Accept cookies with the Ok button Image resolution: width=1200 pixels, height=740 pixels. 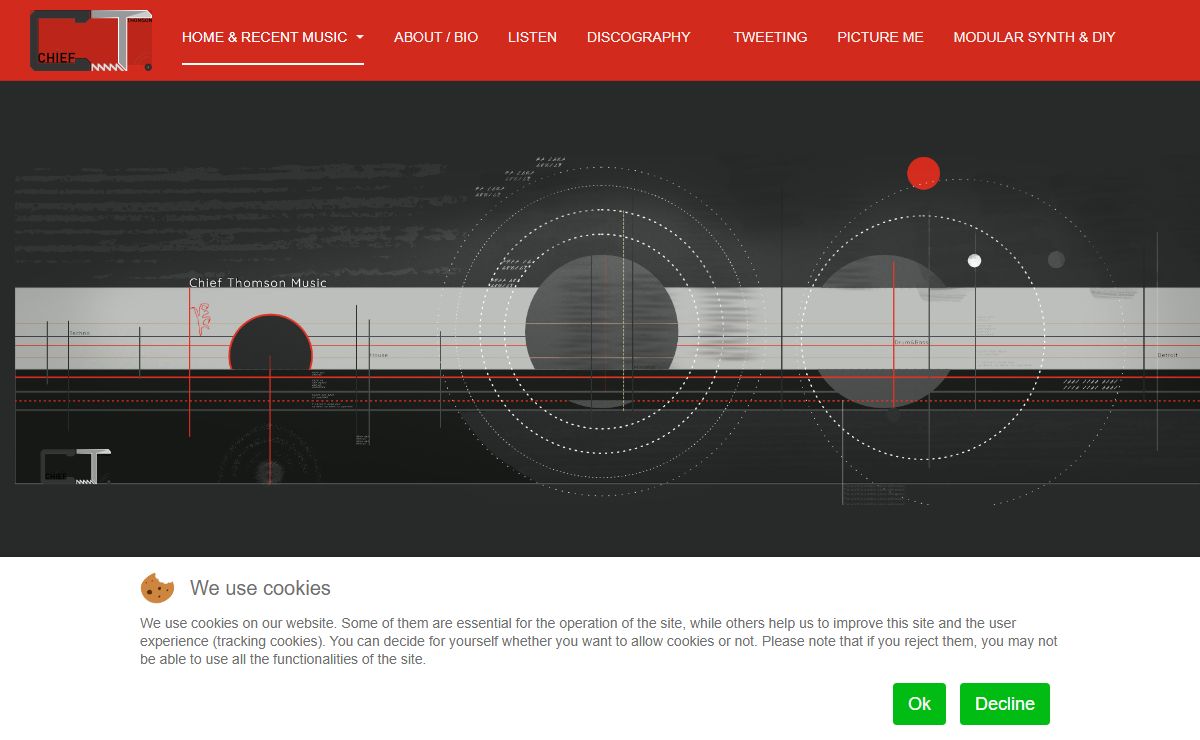[x=919, y=704]
